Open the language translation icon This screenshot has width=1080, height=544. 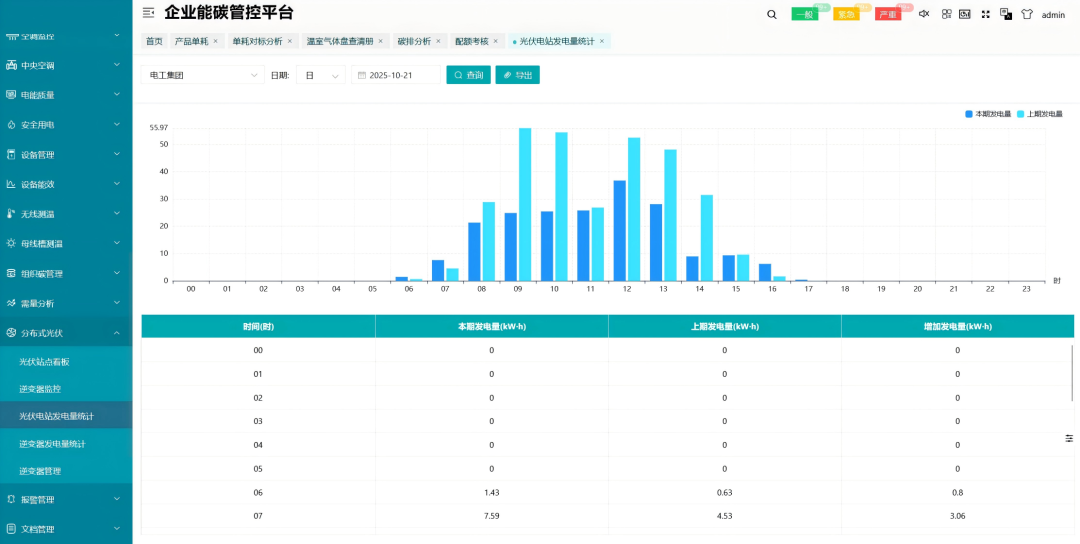point(1006,14)
